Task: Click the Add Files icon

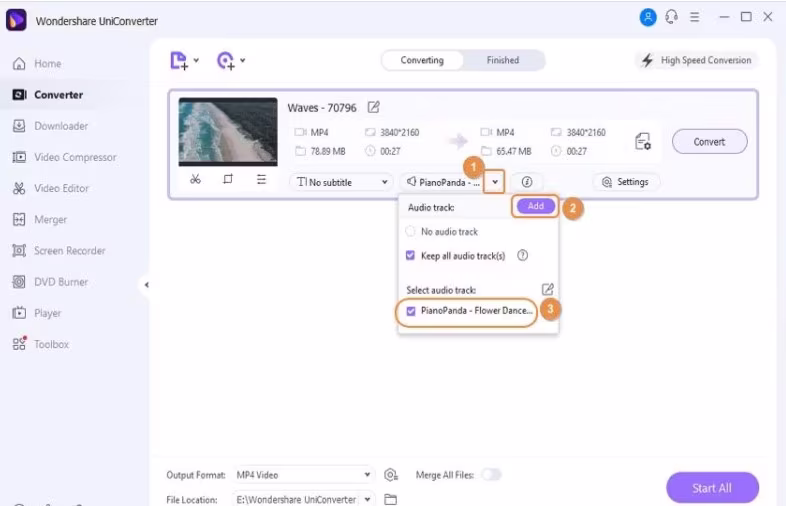Action: 179,61
